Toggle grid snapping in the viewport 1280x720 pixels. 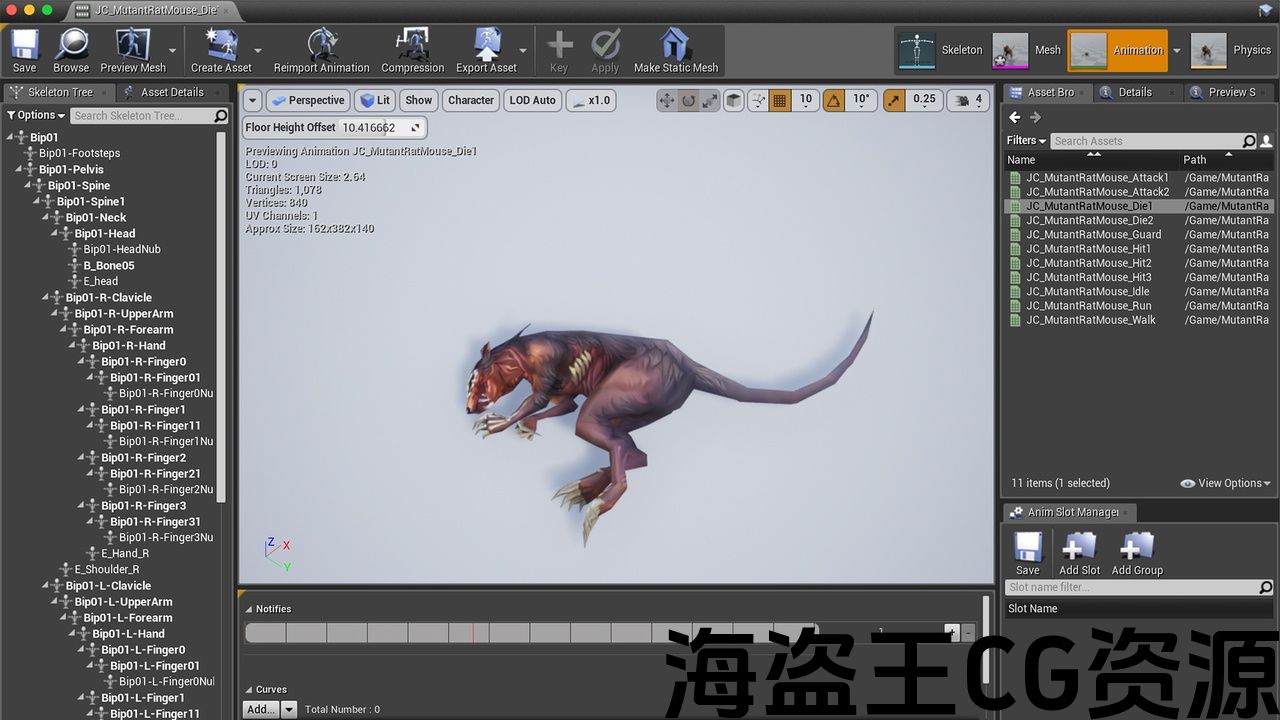point(780,100)
